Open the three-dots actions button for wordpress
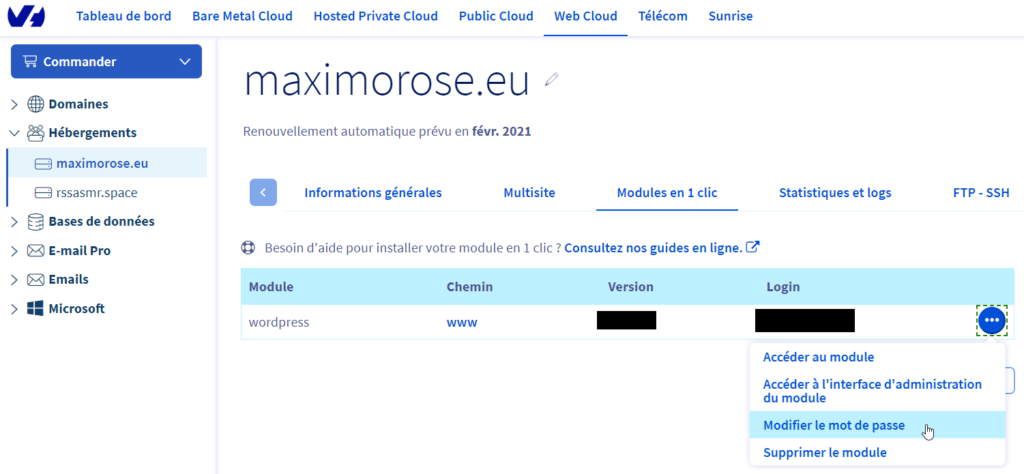 click(991, 321)
